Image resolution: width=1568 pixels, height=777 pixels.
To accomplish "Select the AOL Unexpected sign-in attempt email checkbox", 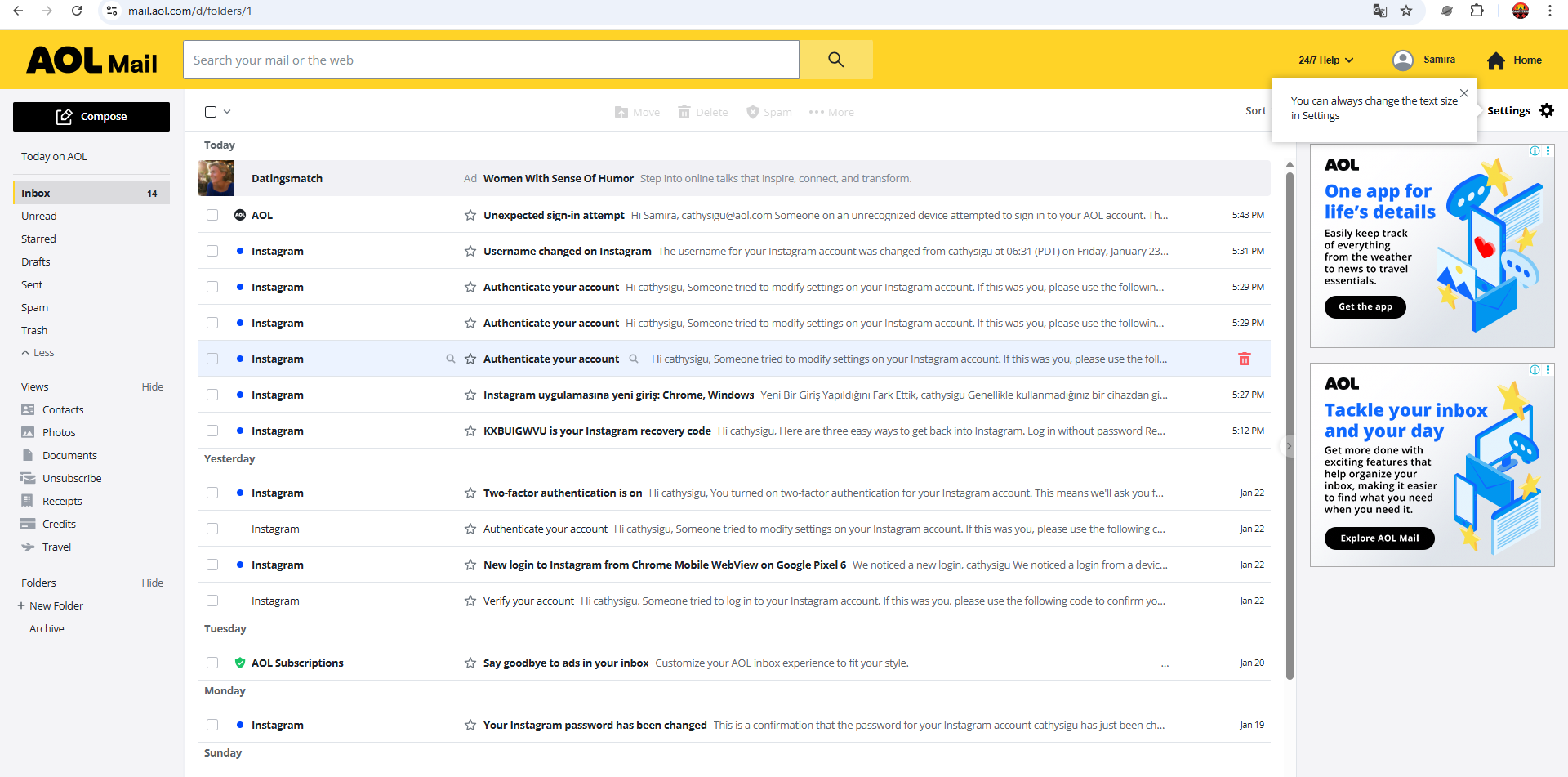I will pos(212,215).
